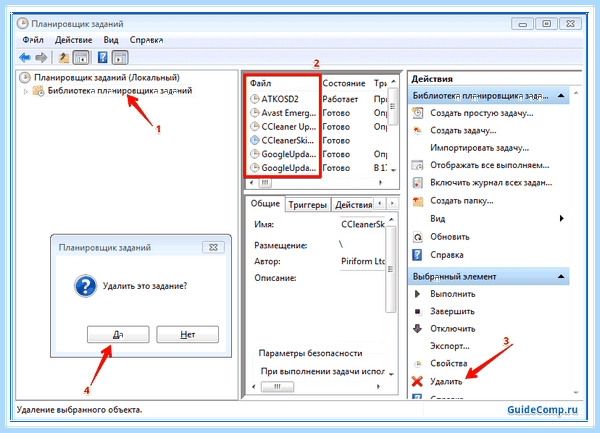Cancel deletion with the Нет button
Image resolution: width=600 pixels, height=433 pixels.
188,334
